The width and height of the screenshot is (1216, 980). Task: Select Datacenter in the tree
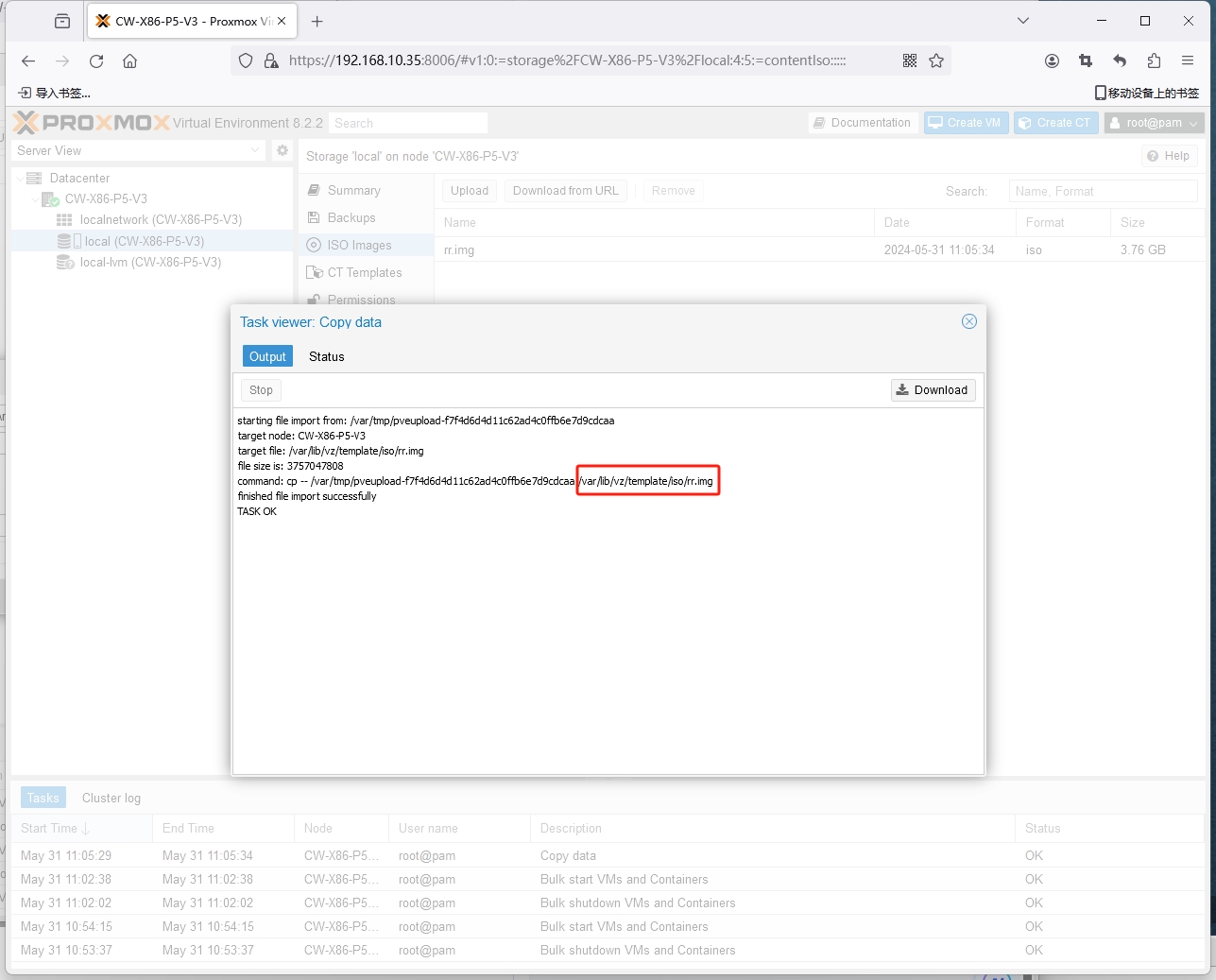click(79, 179)
